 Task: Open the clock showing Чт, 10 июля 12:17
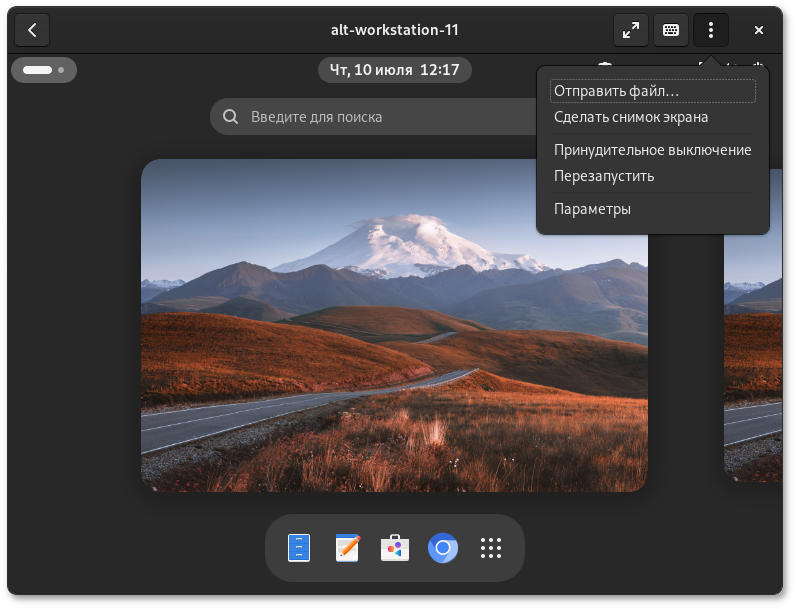[x=394, y=70]
